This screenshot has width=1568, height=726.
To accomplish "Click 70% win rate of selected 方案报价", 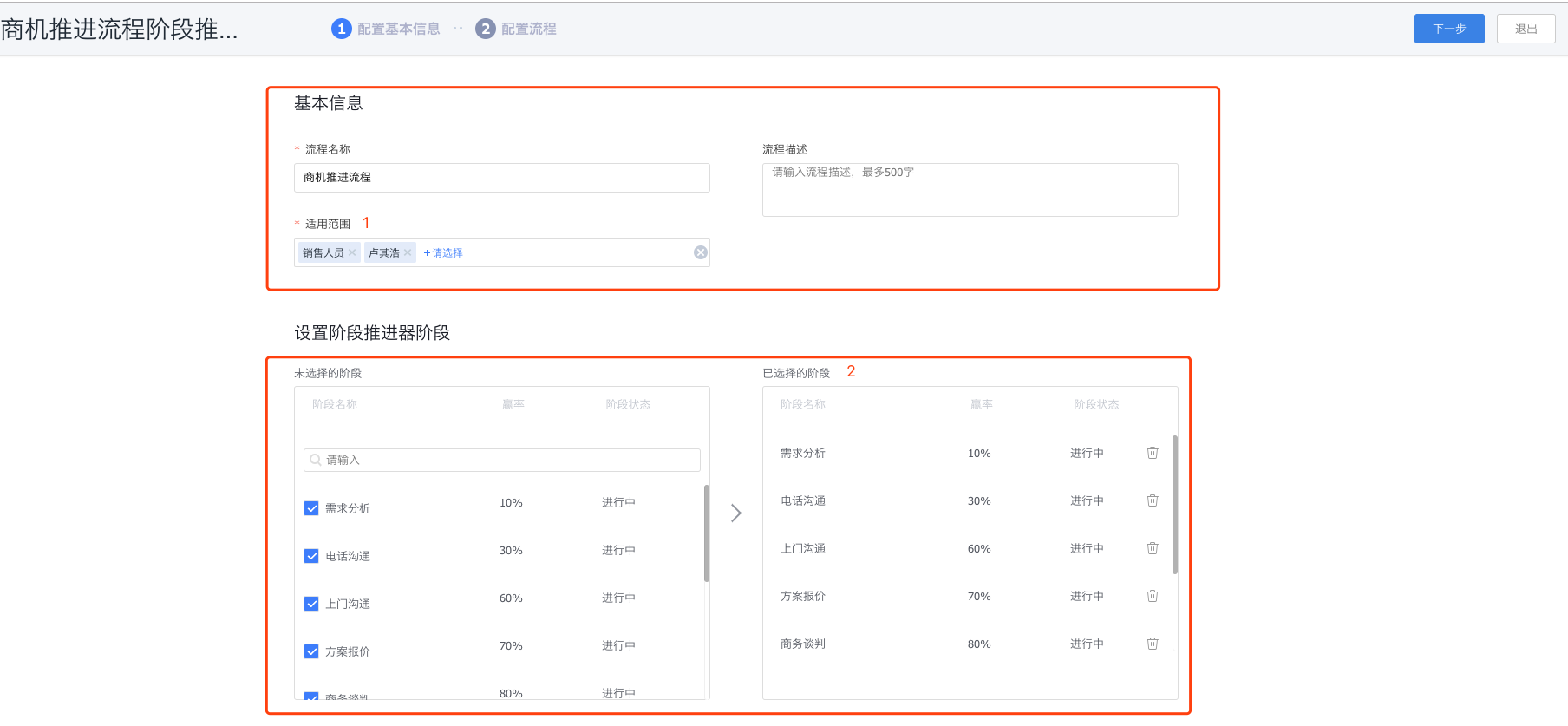I will coord(979,597).
